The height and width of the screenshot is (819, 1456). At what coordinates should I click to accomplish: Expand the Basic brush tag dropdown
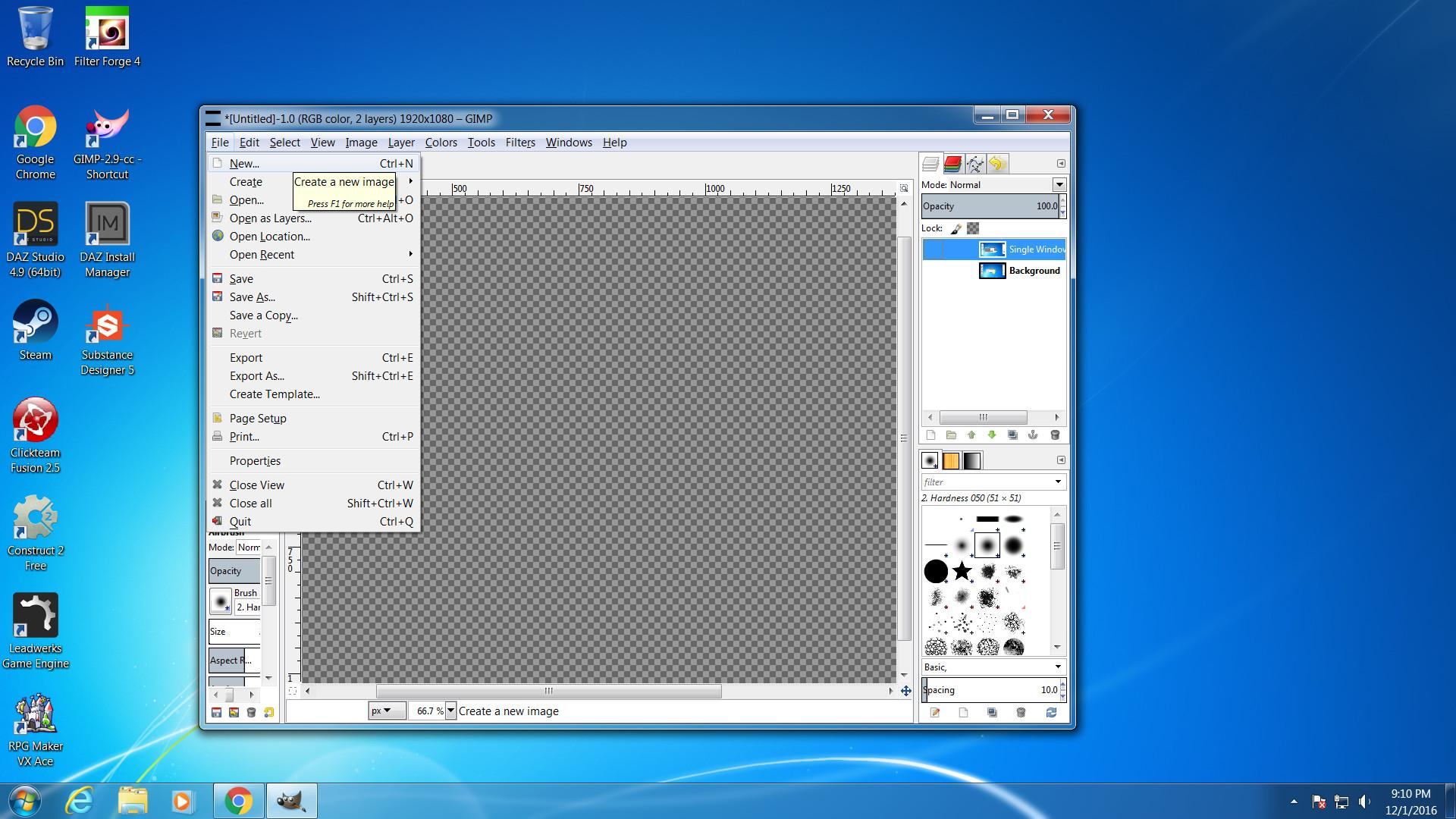(1057, 667)
